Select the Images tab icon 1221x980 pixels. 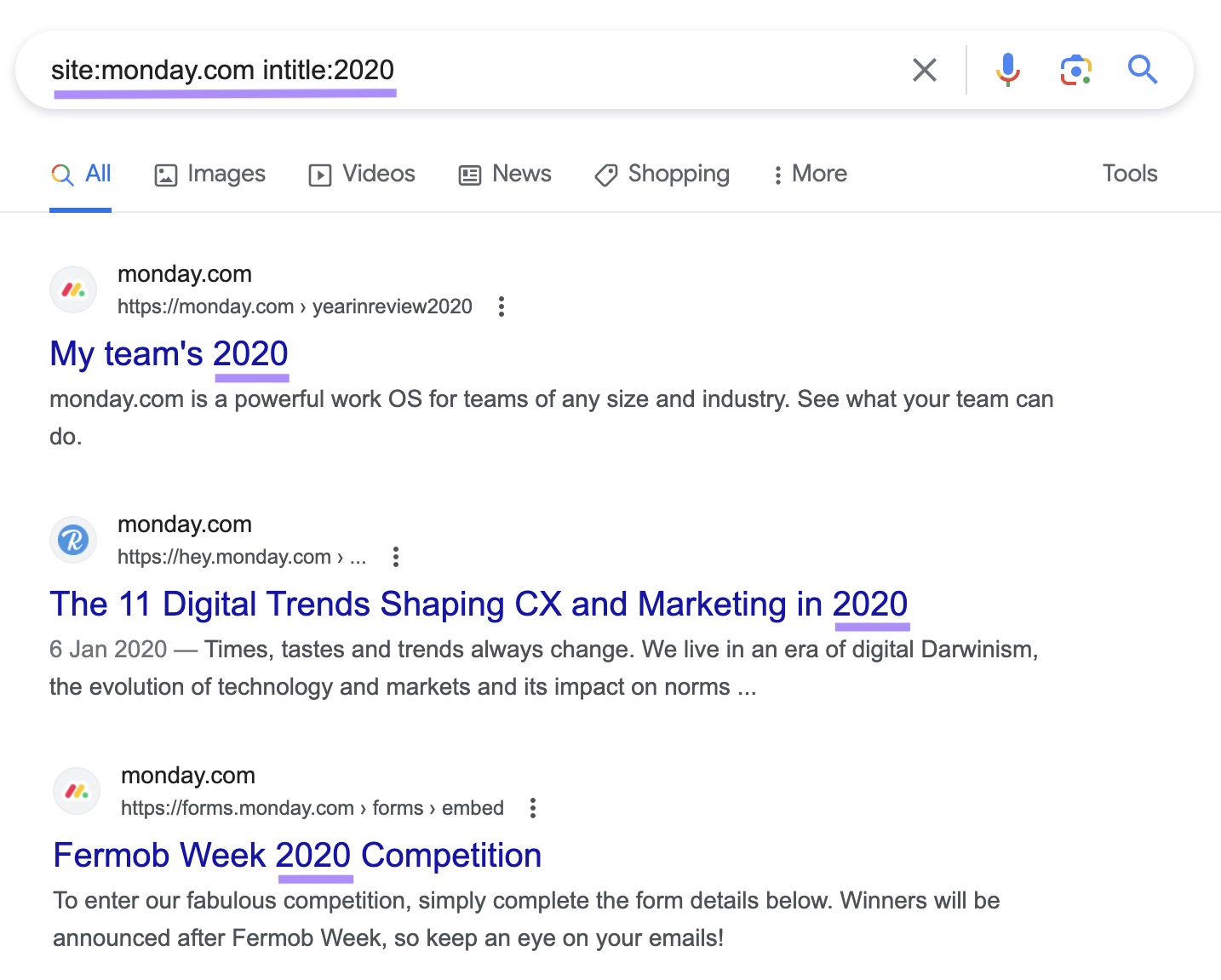(165, 174)
